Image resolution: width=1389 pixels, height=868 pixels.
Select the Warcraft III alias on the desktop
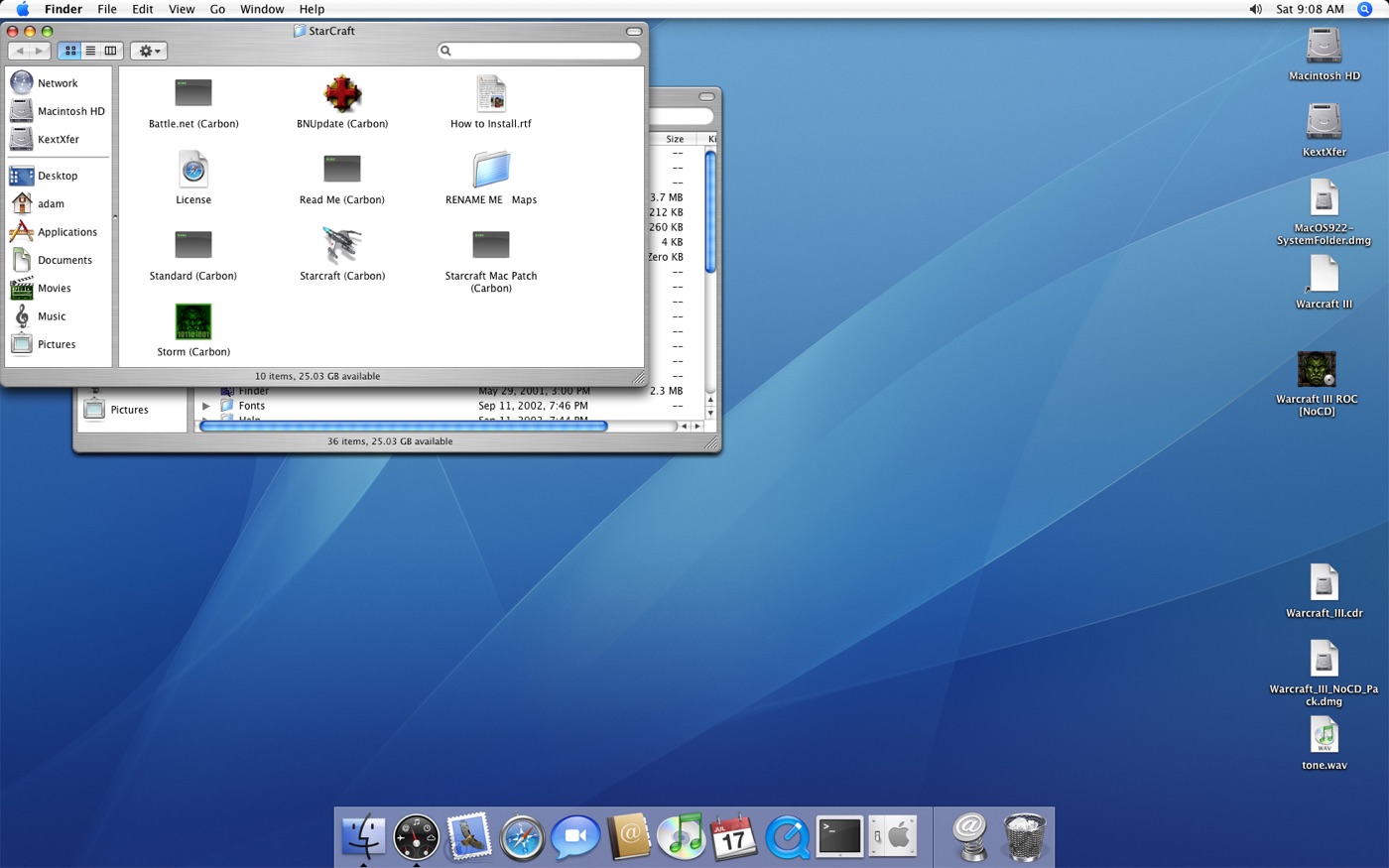[x=1324, y=274]
